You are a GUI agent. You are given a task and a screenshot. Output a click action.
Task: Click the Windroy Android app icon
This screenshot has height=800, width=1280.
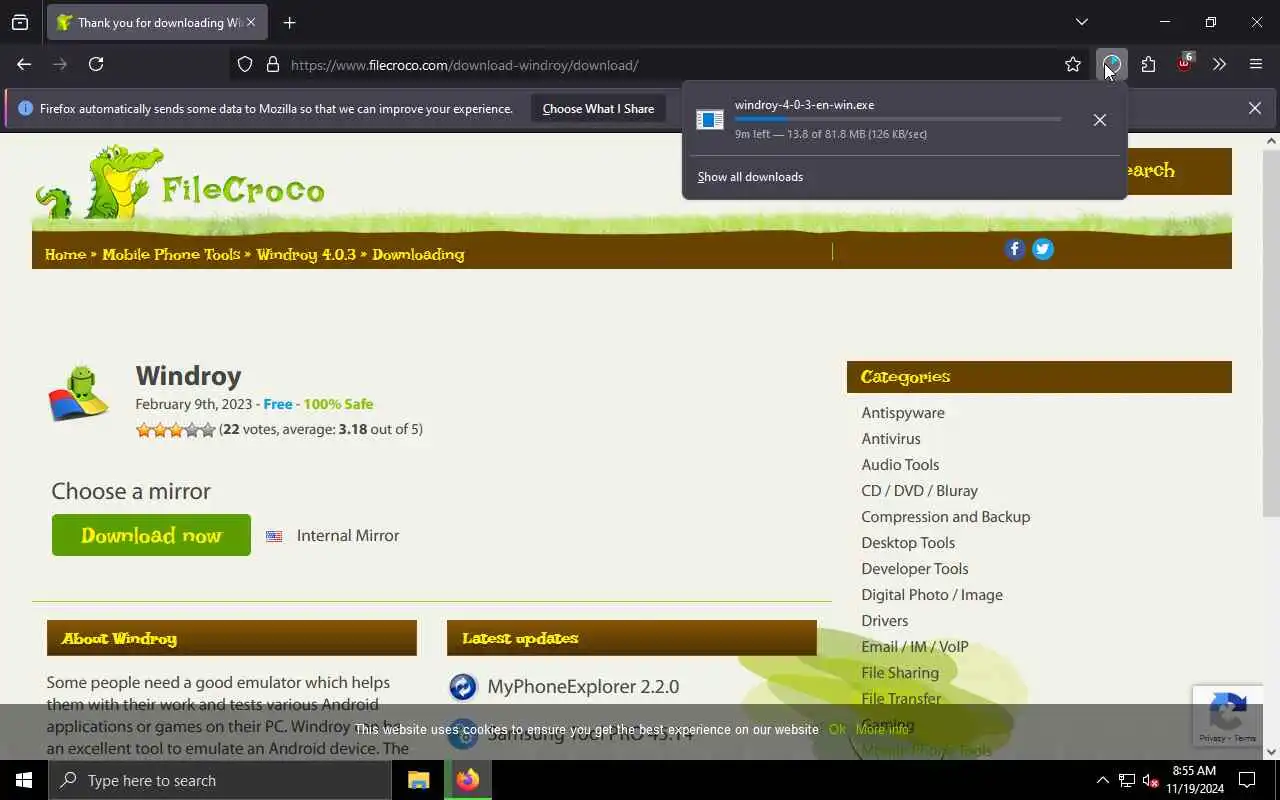click(79, 392)
